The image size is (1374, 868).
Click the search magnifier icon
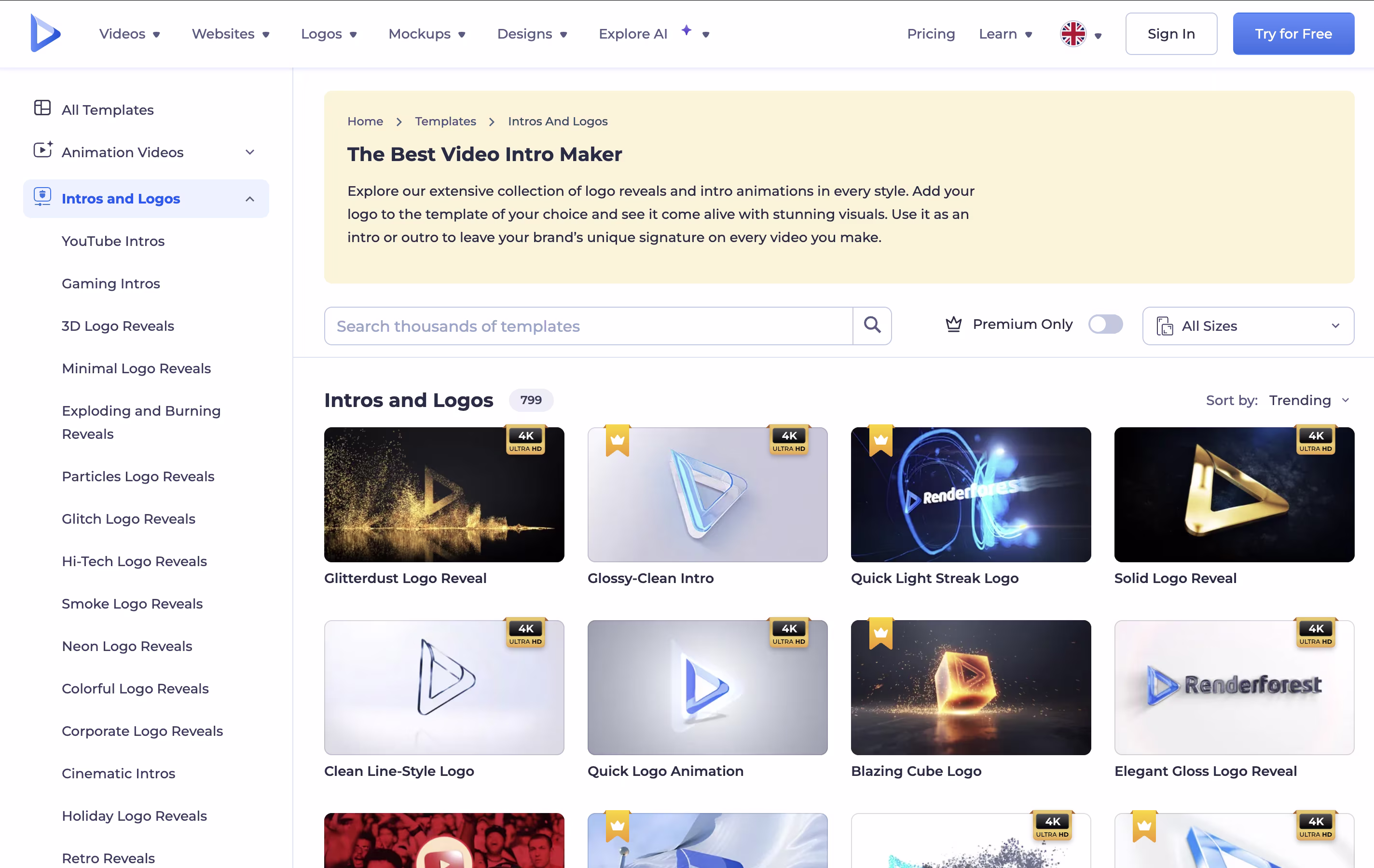[x=872, y=325]
